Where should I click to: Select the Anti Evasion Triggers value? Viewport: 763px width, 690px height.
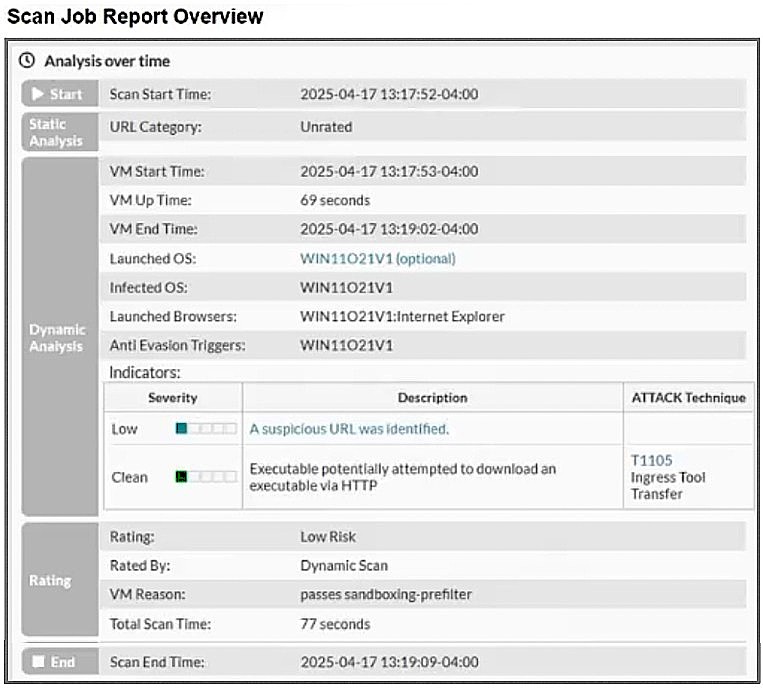point(346,345)
